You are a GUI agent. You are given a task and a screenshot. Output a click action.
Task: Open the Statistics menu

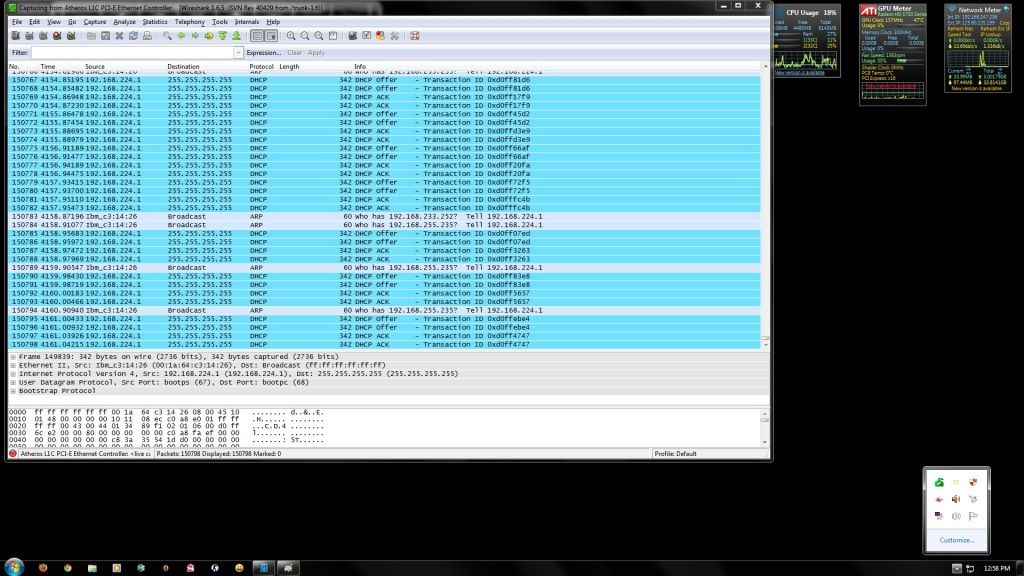tap(155, 22)
